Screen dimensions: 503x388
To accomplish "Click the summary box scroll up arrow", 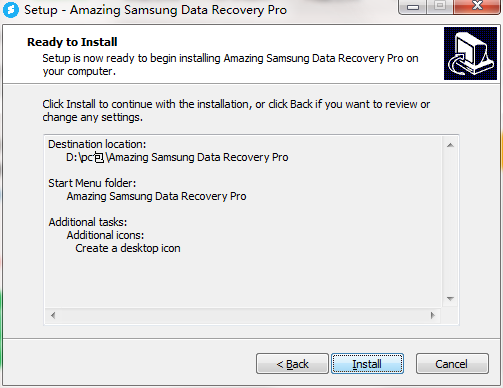I will coord(450,145).
